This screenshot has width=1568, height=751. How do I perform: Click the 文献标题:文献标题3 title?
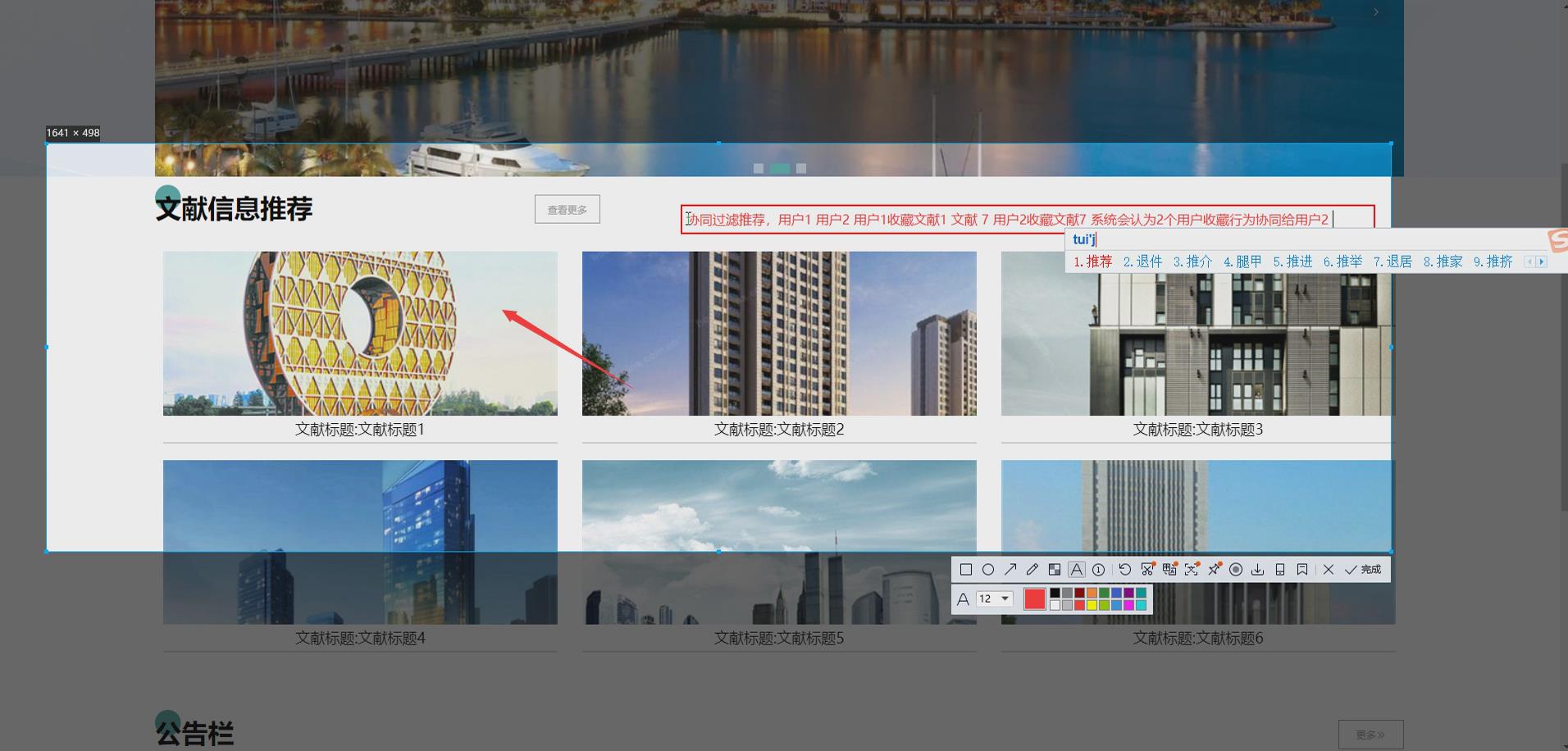click(1197, 430)
